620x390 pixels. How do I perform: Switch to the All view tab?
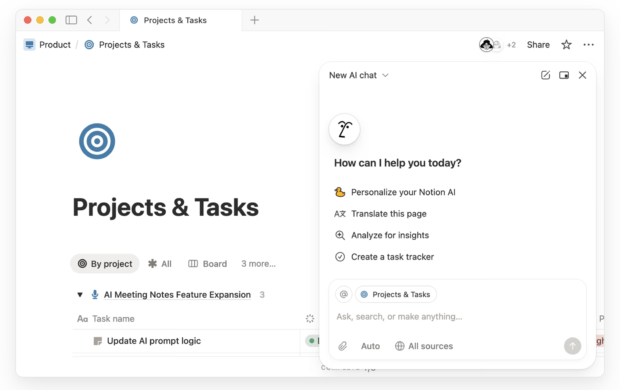coord(160,264)
